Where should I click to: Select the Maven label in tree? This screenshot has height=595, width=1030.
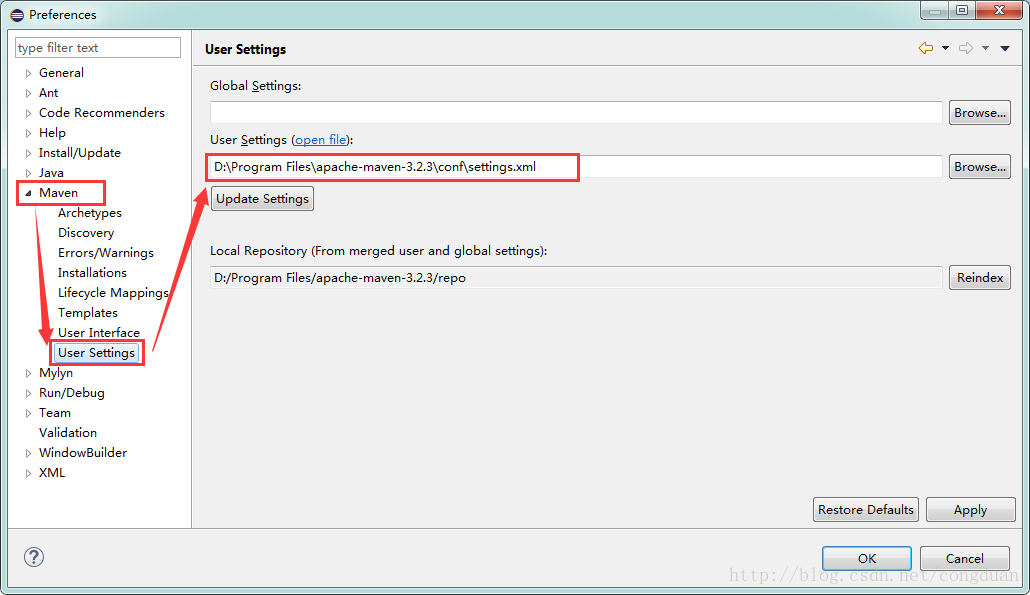[58, 192]
